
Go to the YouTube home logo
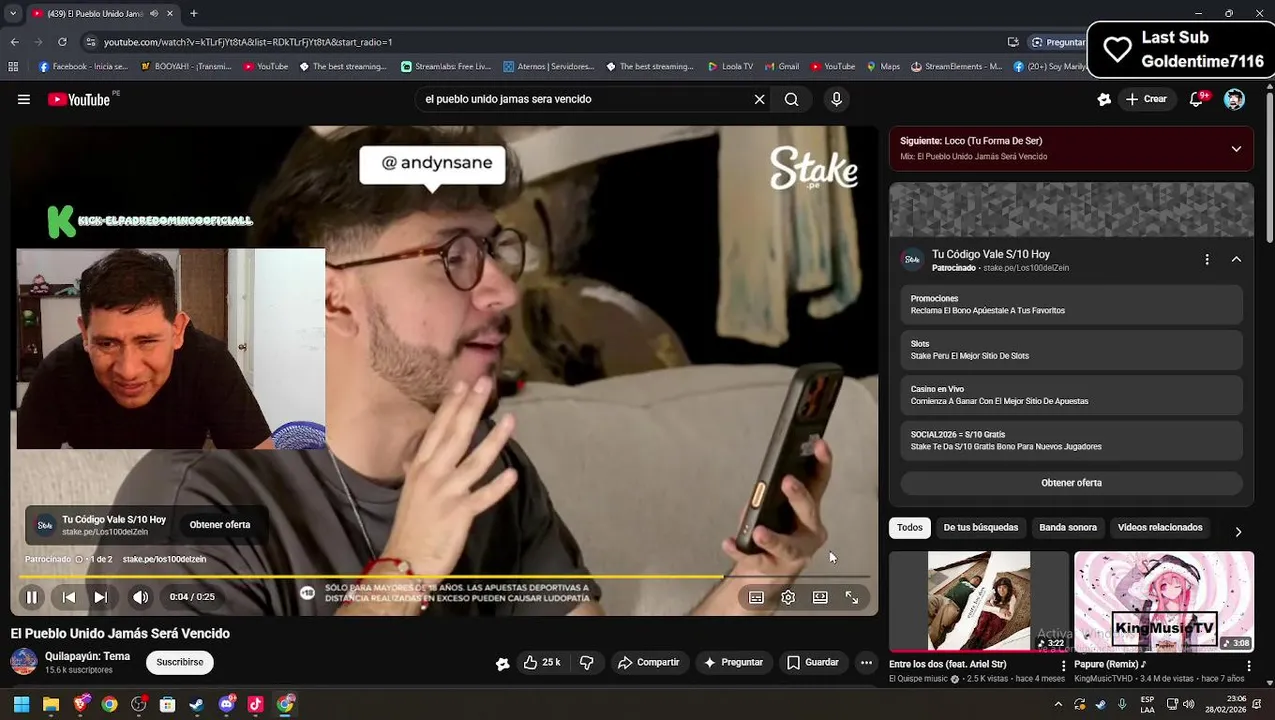click(79, 99)
